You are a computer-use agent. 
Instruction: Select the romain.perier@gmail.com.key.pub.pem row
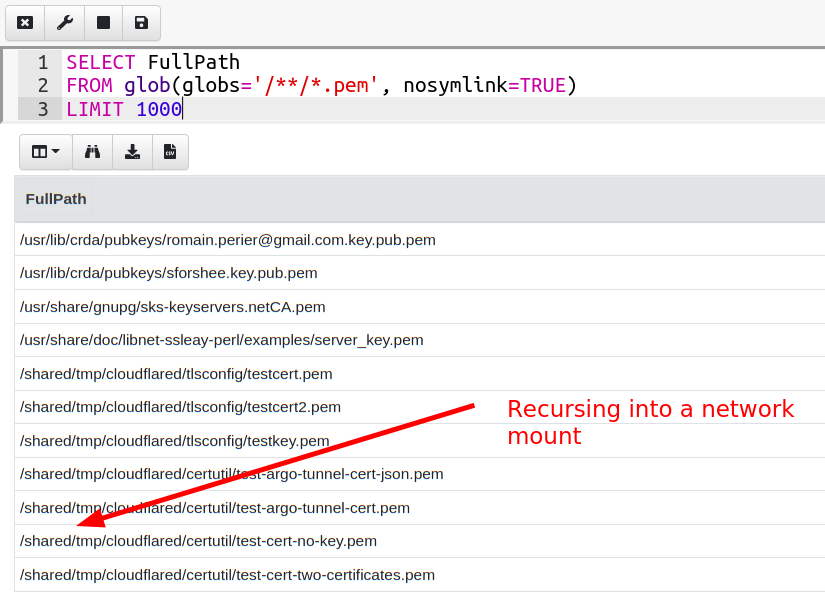tap(226, 240)
